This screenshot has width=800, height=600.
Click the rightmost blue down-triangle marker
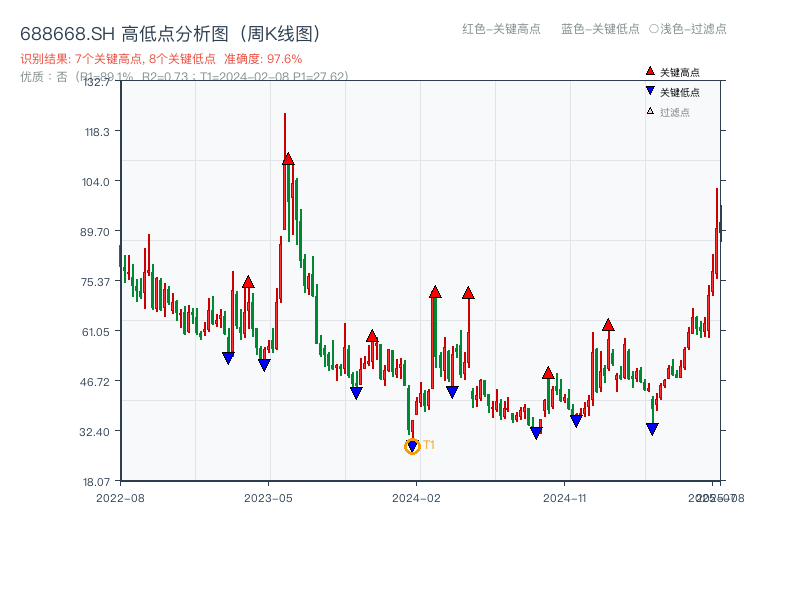(652, 429)
